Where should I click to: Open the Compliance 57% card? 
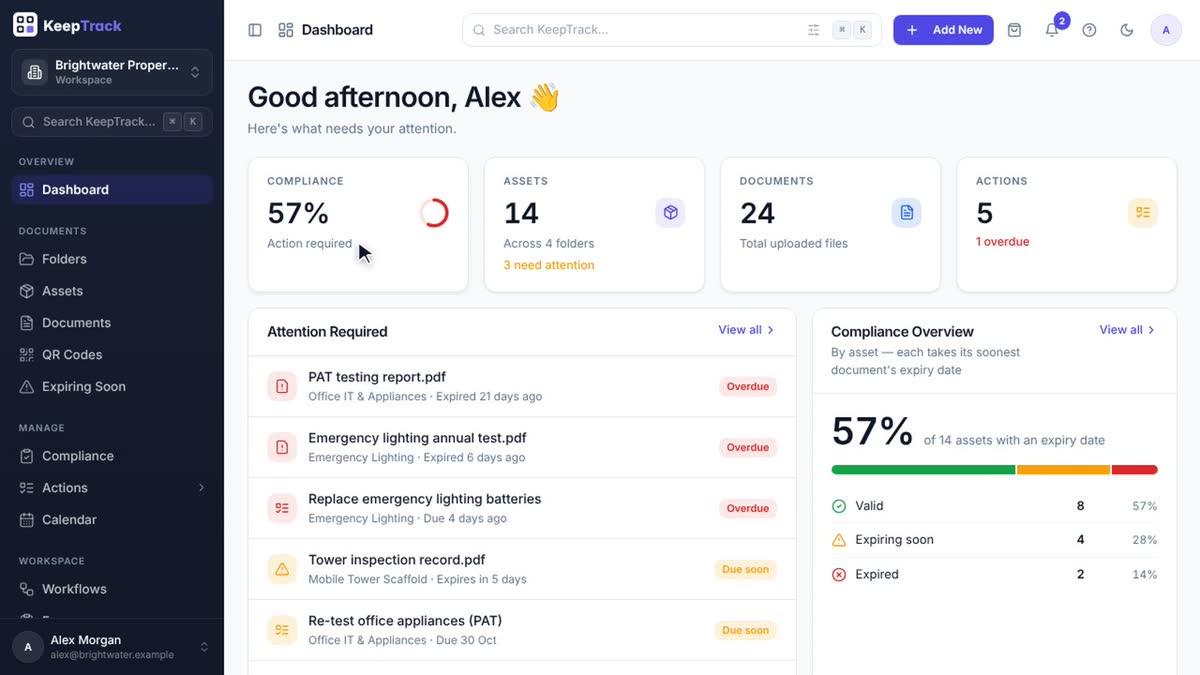(x=358, y=225)
